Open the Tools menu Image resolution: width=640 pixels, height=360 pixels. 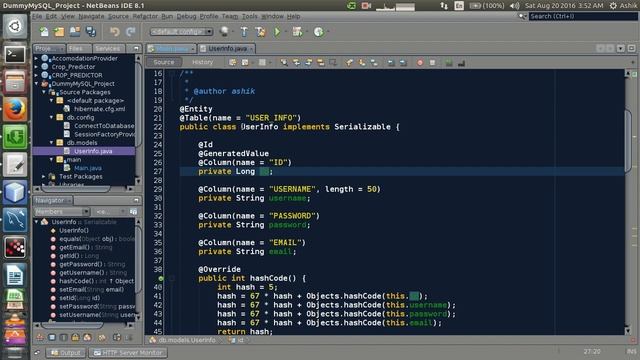pos(249,16)
